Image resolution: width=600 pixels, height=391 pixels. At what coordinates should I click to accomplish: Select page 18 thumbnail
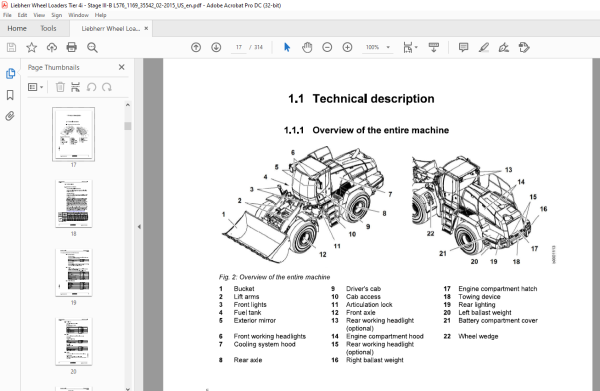73,204
